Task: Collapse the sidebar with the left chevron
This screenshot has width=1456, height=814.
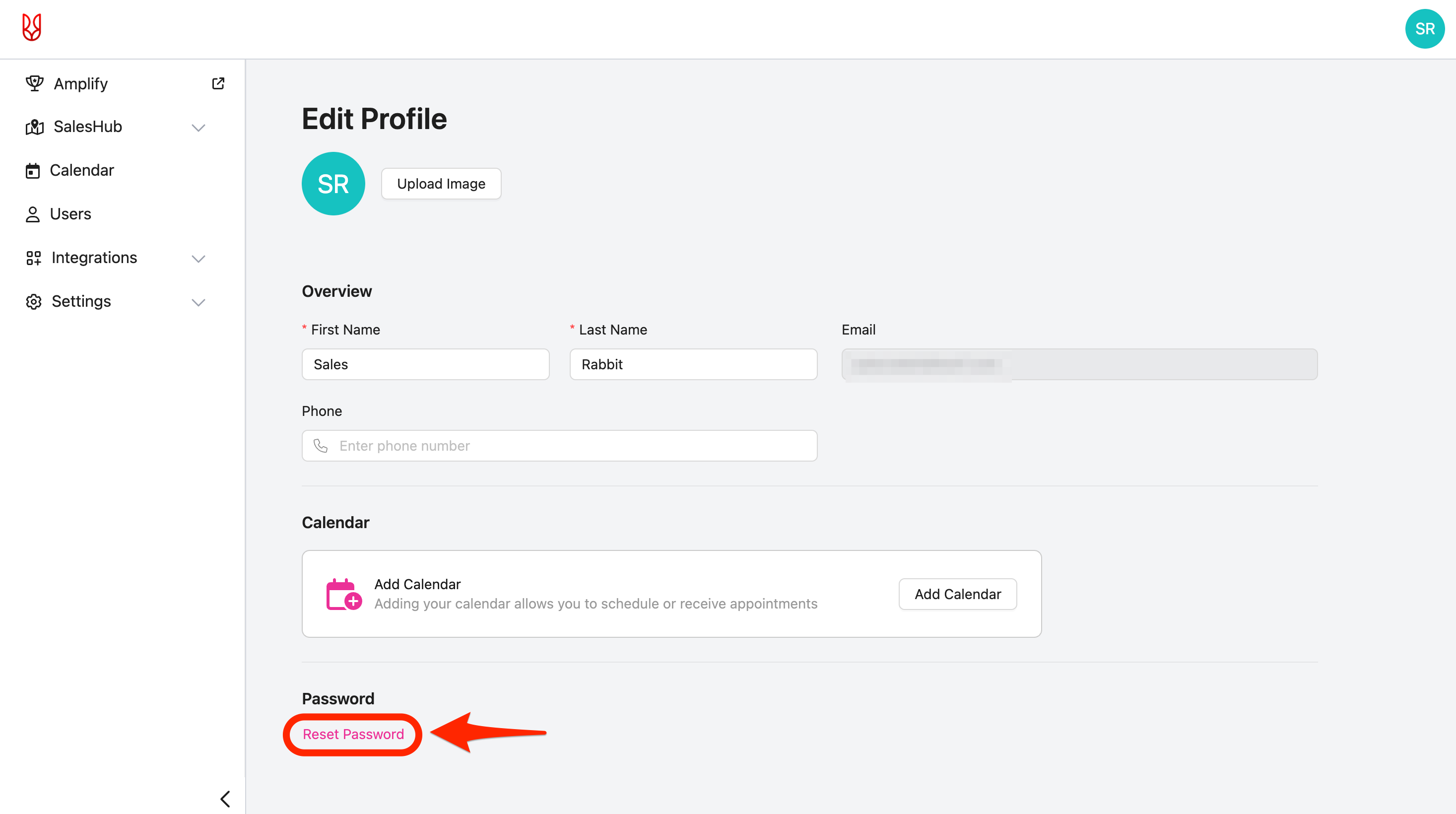Action: click(x=225, y=799)
